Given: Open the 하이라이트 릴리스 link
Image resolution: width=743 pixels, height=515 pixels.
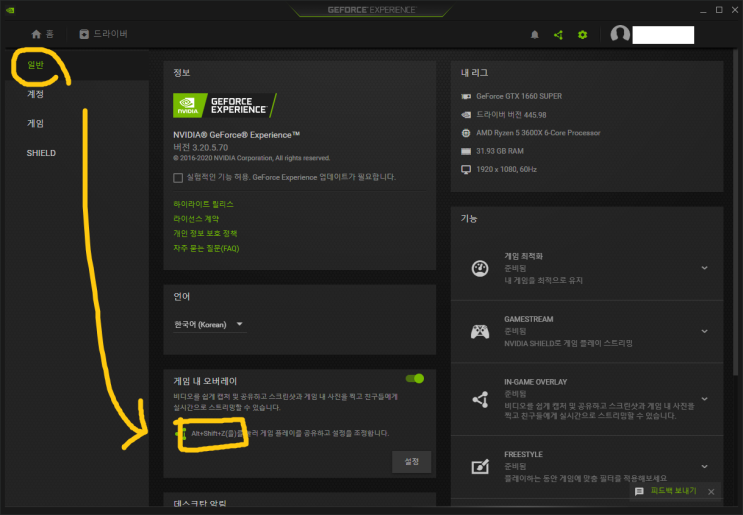Looking at the screenshot, I should 203,204.
